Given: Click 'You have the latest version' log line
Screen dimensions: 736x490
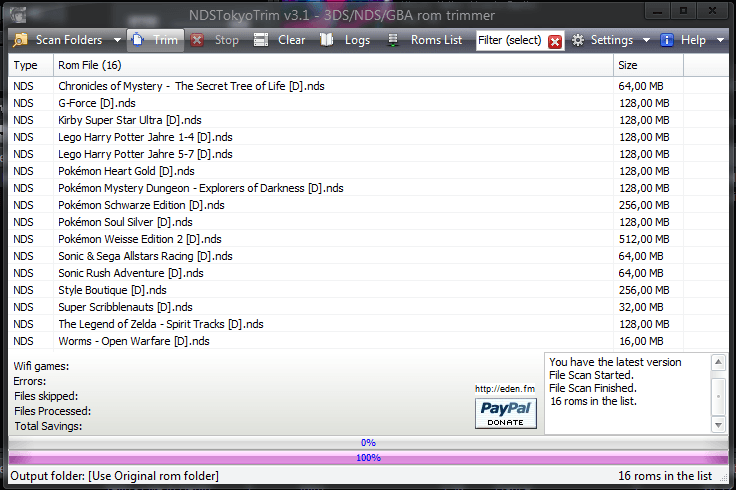Looking at the screenshot, I should [615, 362].
